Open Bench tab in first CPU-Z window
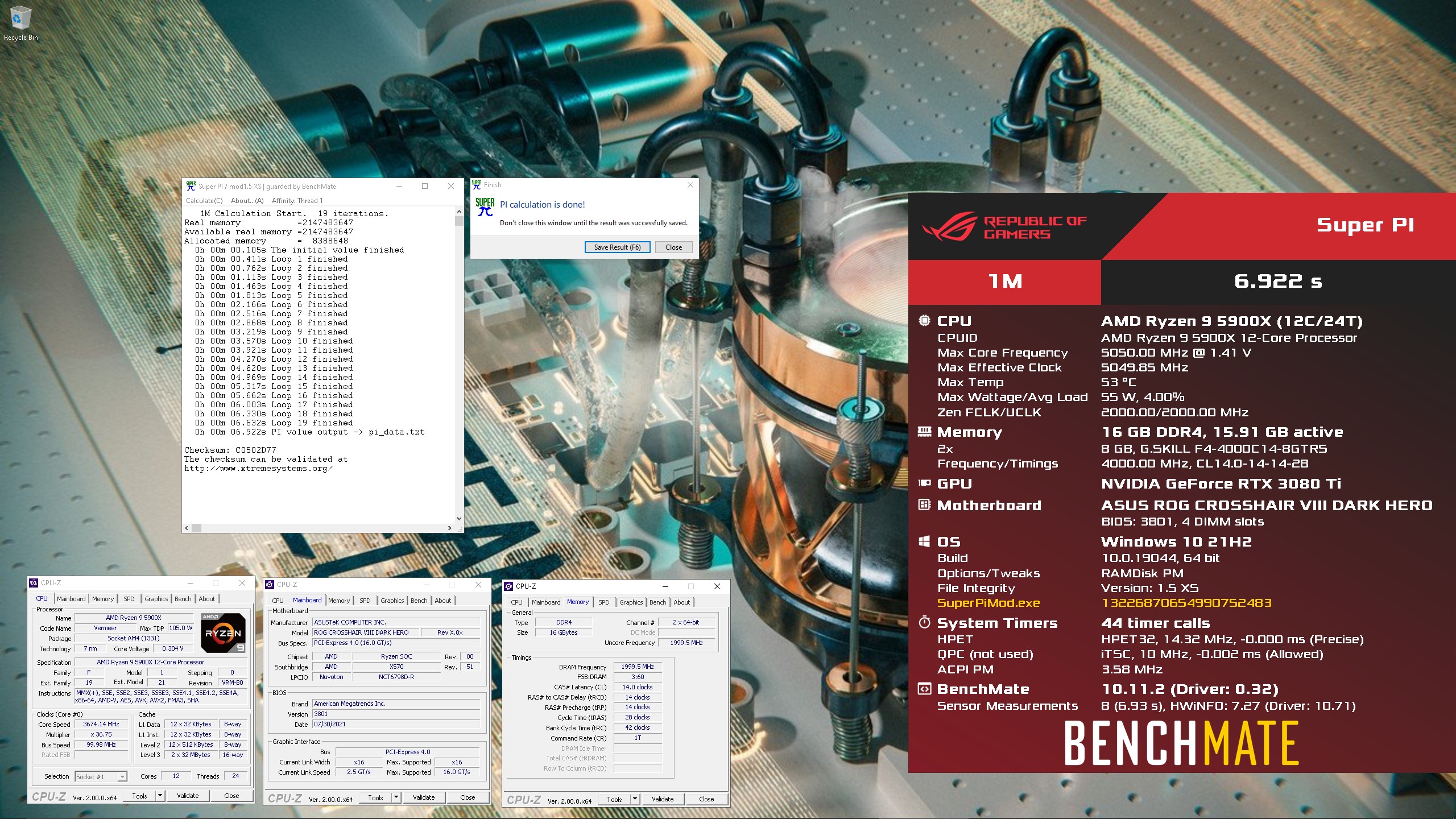This screenshot has height=819, width=1456. [183, 599]
